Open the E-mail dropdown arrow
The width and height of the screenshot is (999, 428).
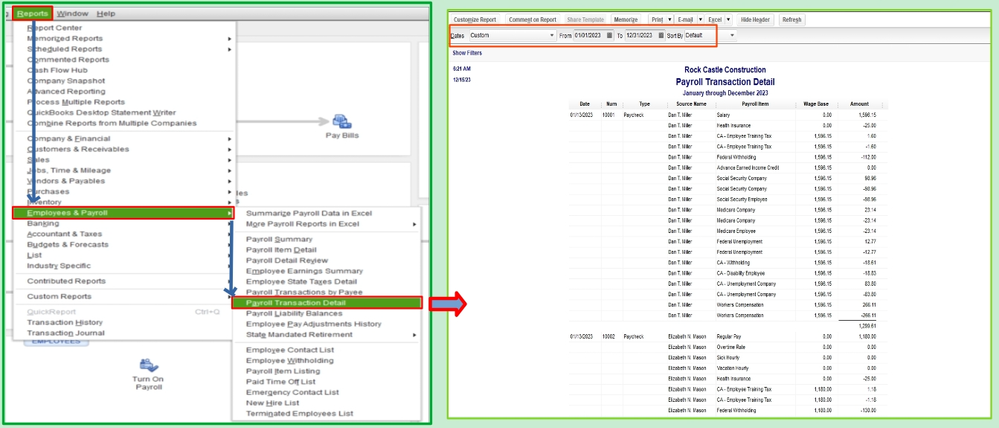coord(700,20)
